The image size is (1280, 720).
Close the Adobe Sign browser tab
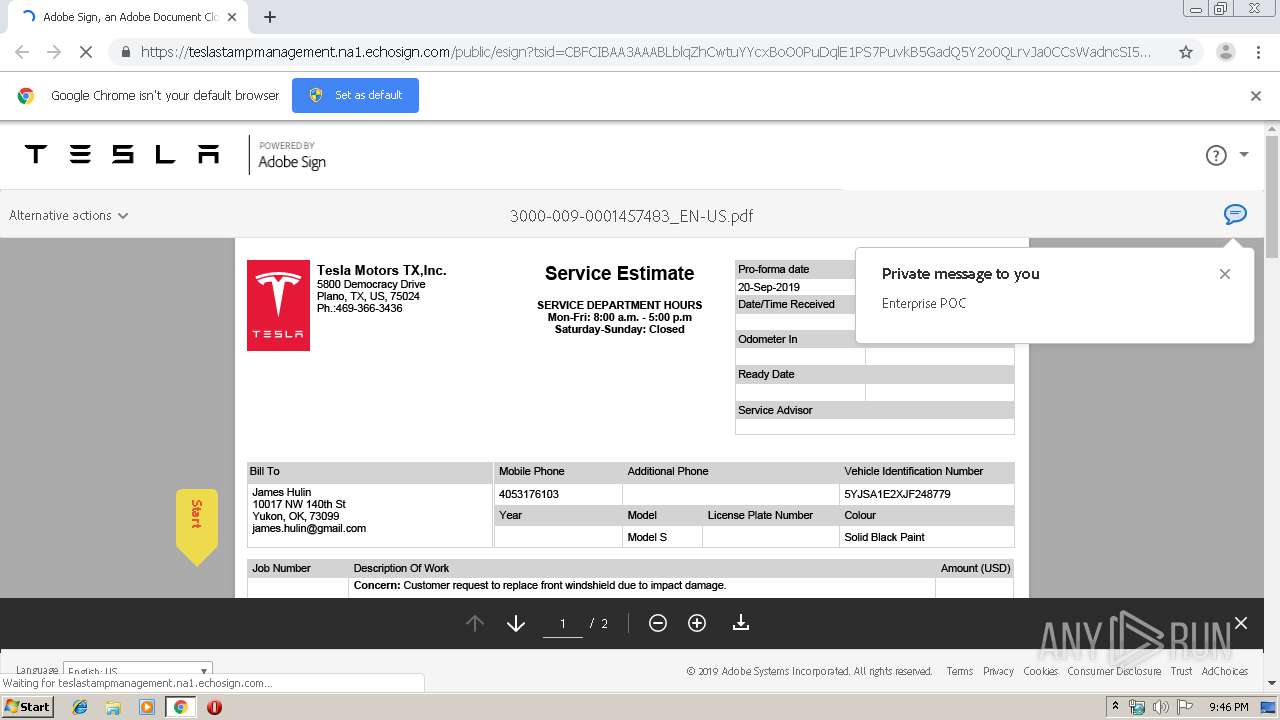[x=232, y=17]
